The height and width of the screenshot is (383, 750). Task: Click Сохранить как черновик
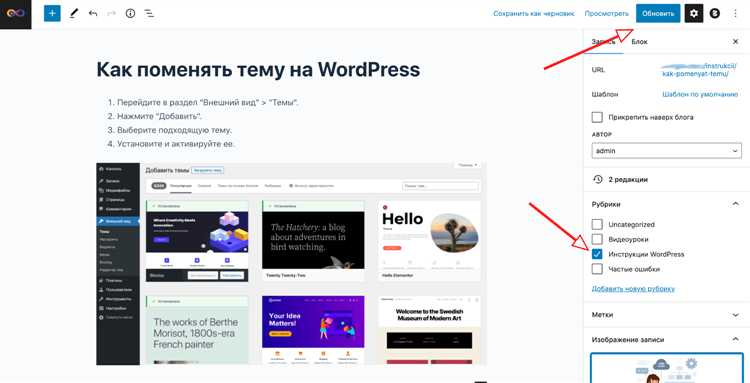(533, 14)
